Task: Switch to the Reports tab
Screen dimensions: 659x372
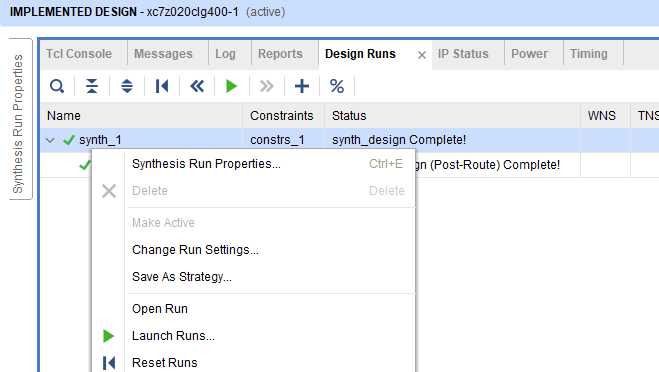Action: (280, 54)
